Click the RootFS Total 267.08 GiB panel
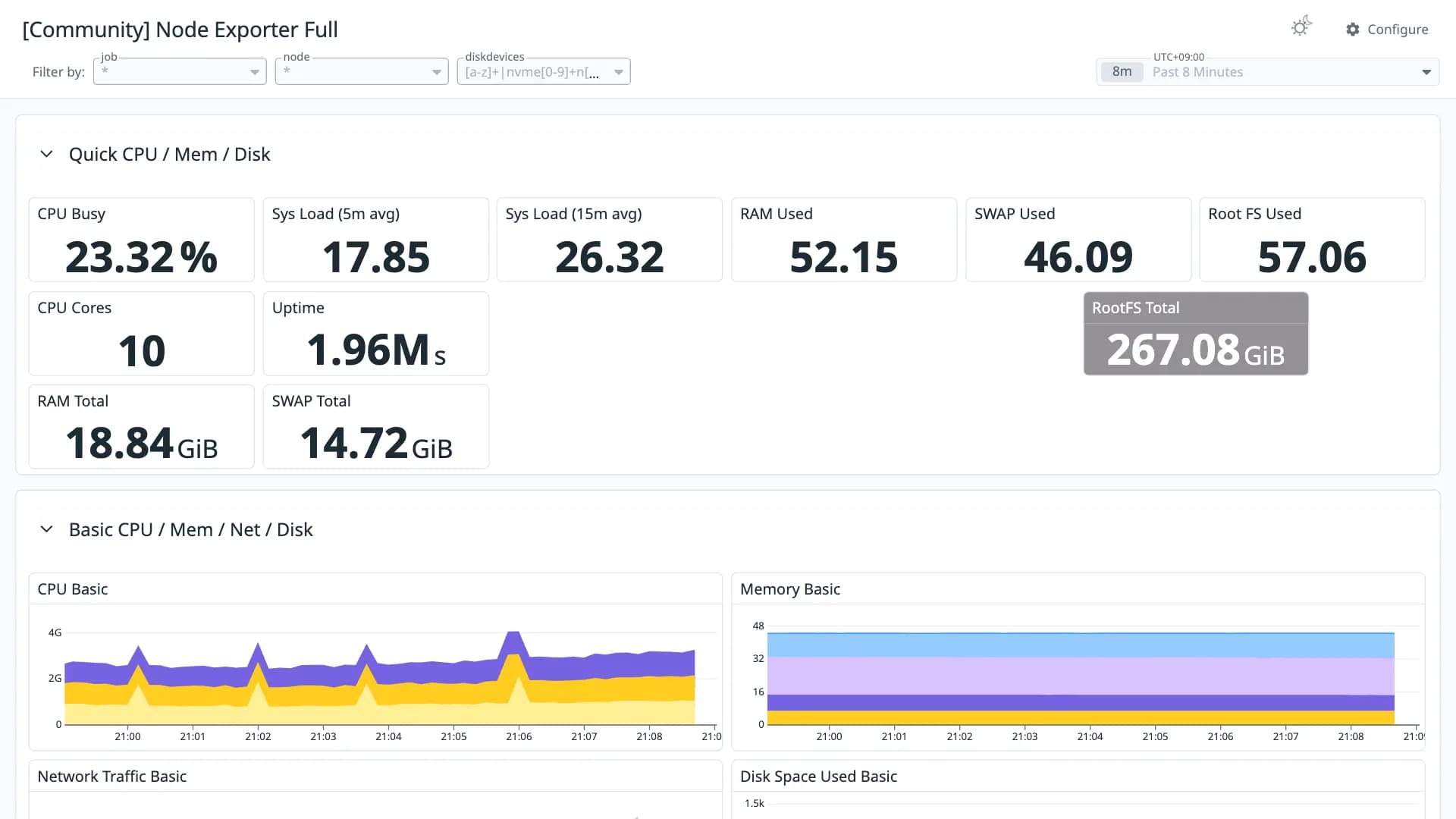1456x819 pixels. pos(1196,334)
